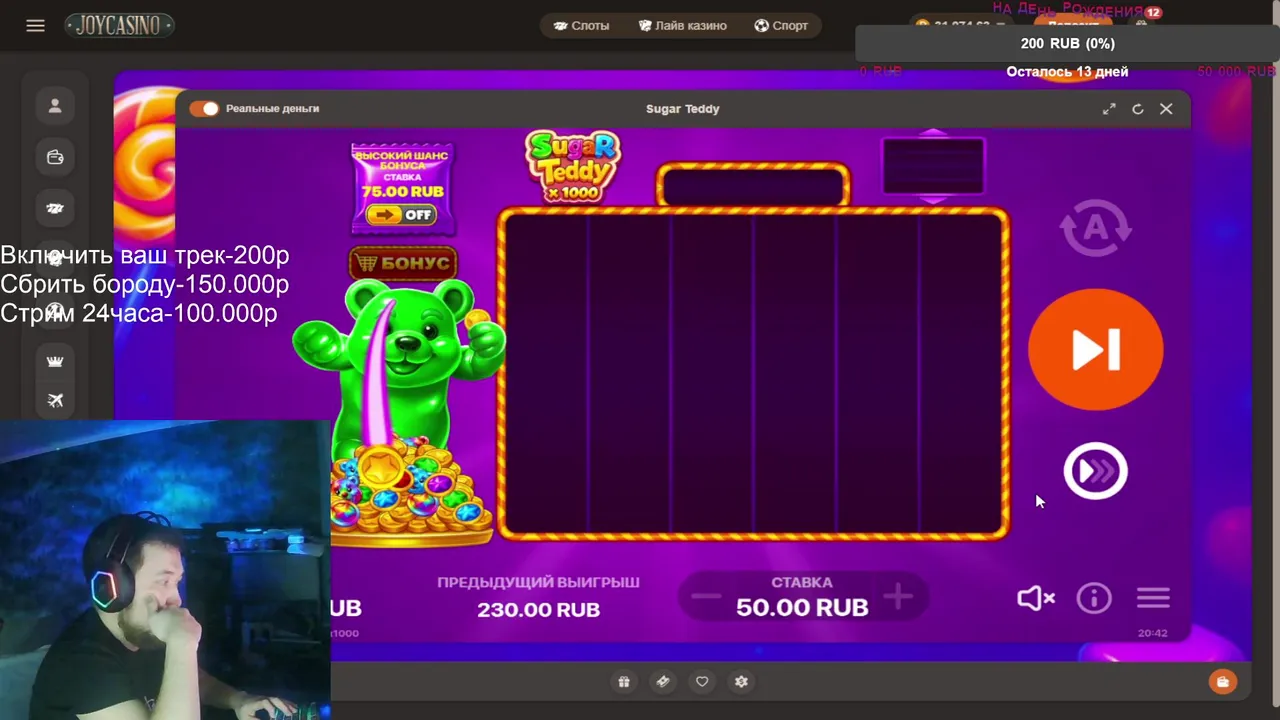The height and width of the screenshot is (720, 1280).
Task: Open the 777 slots icon in sidebar
Action: pos(55,208)
